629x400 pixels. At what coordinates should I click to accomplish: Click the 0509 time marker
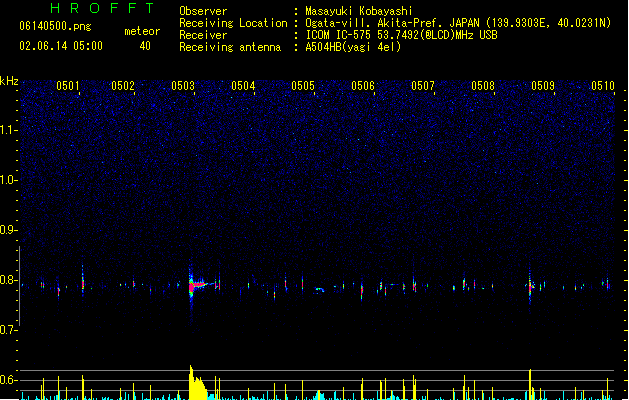543,86
